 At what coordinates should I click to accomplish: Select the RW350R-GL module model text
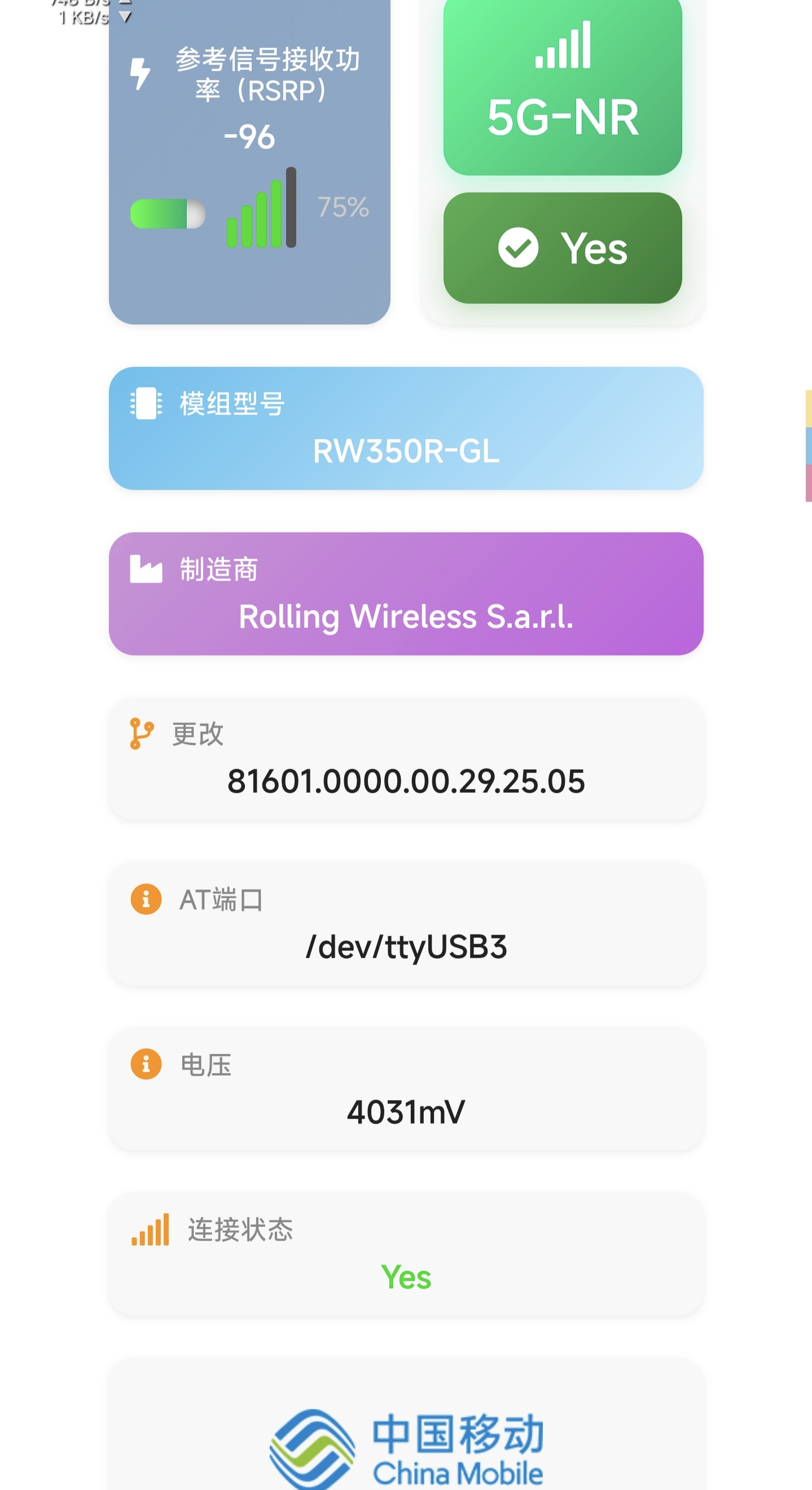406,451
